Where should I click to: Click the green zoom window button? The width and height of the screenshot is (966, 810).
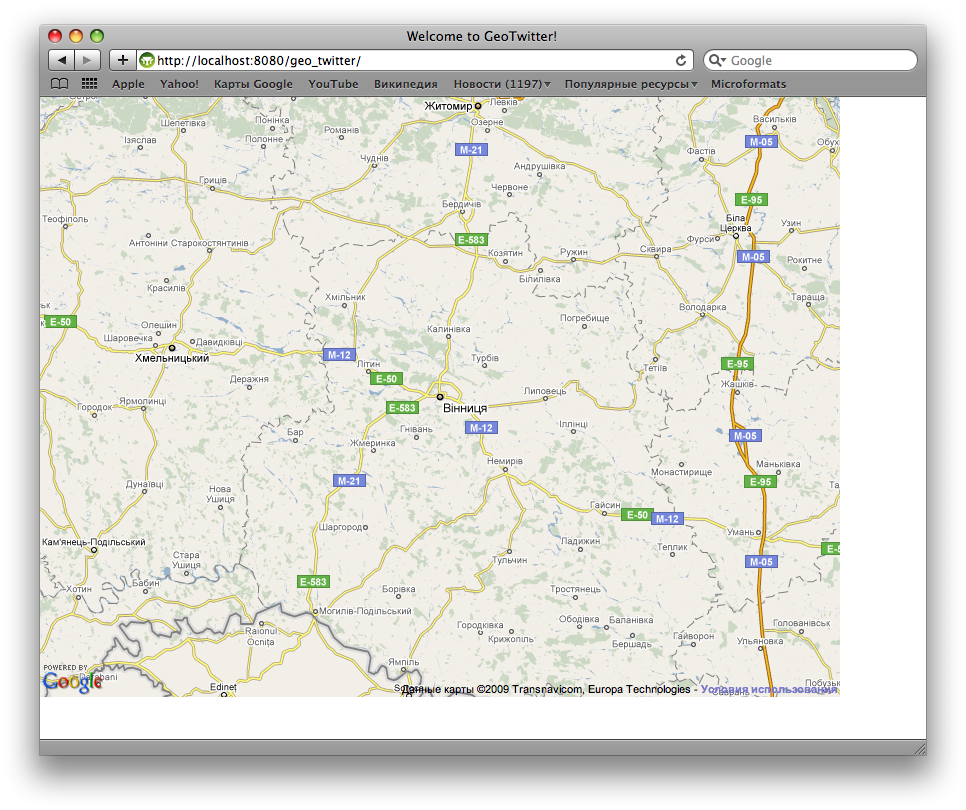click(97, 36)
